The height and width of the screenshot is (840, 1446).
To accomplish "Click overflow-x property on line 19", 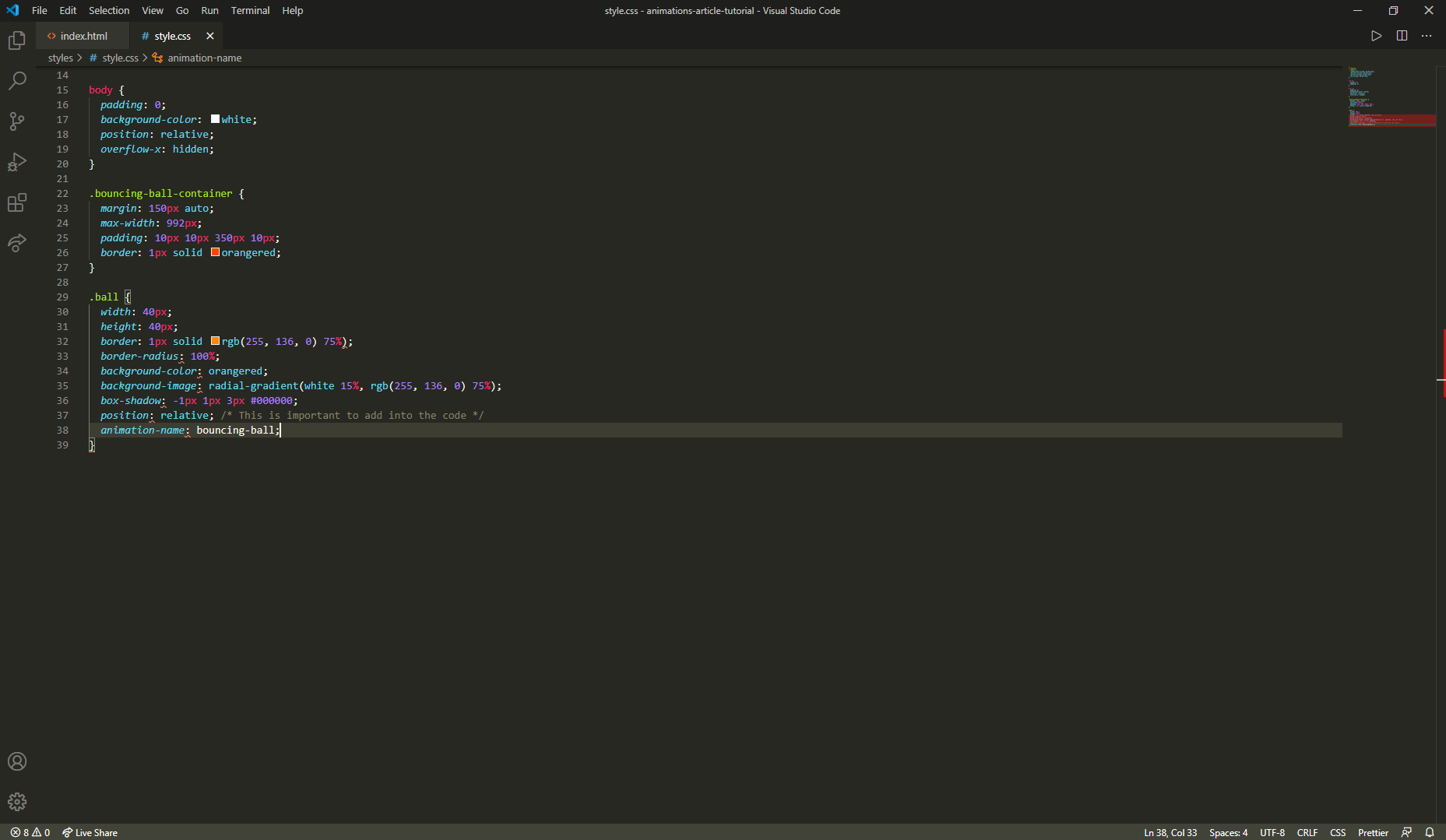I will [x=130, y=149].
